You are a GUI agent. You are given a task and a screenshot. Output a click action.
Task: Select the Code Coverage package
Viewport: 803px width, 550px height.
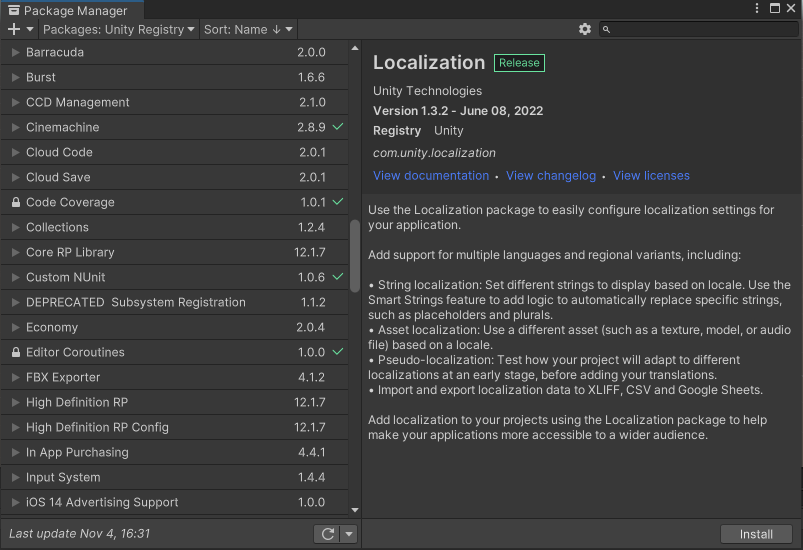point(174,202)
